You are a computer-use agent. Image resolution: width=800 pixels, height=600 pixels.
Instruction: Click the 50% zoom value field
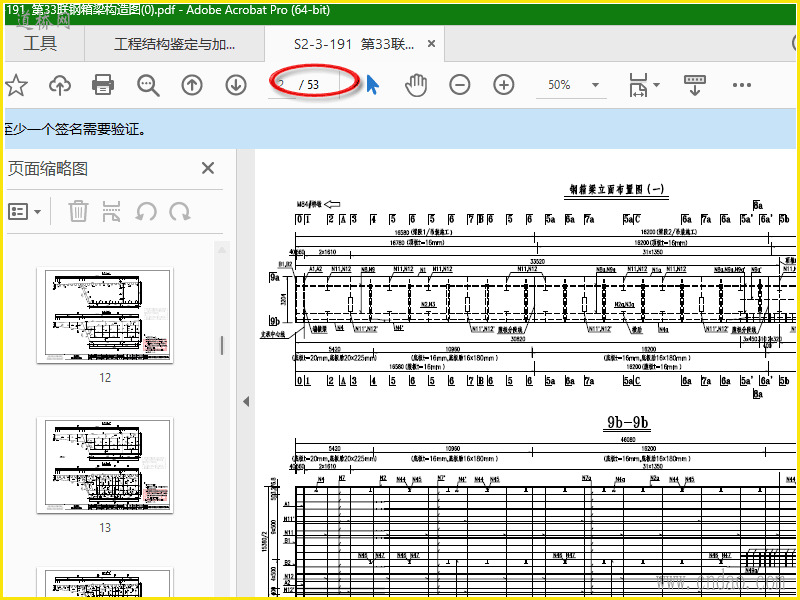pyautogui.click(x=559, y=85)
